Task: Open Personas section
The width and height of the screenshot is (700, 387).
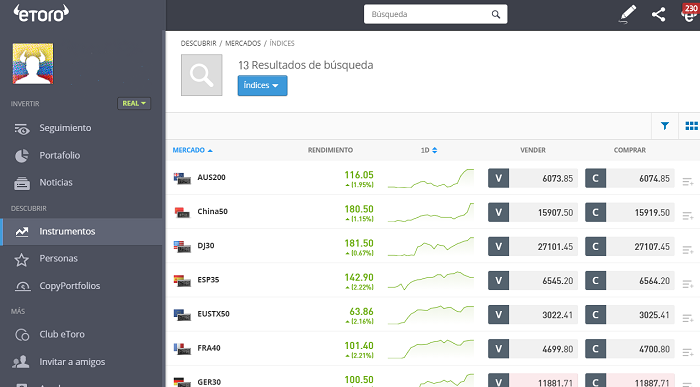Action: (x=58, y=258)
